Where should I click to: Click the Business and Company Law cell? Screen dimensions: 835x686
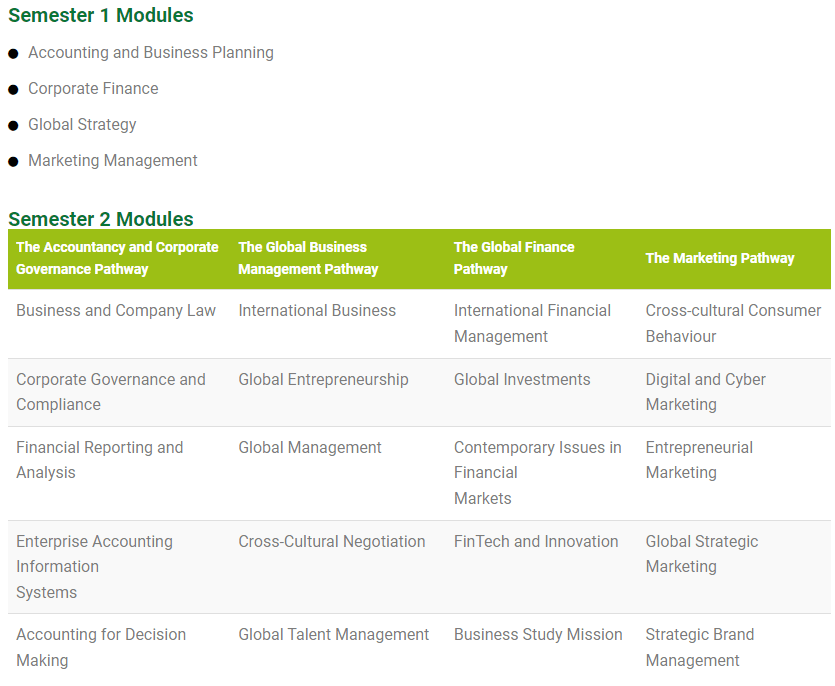coord(116,311)
